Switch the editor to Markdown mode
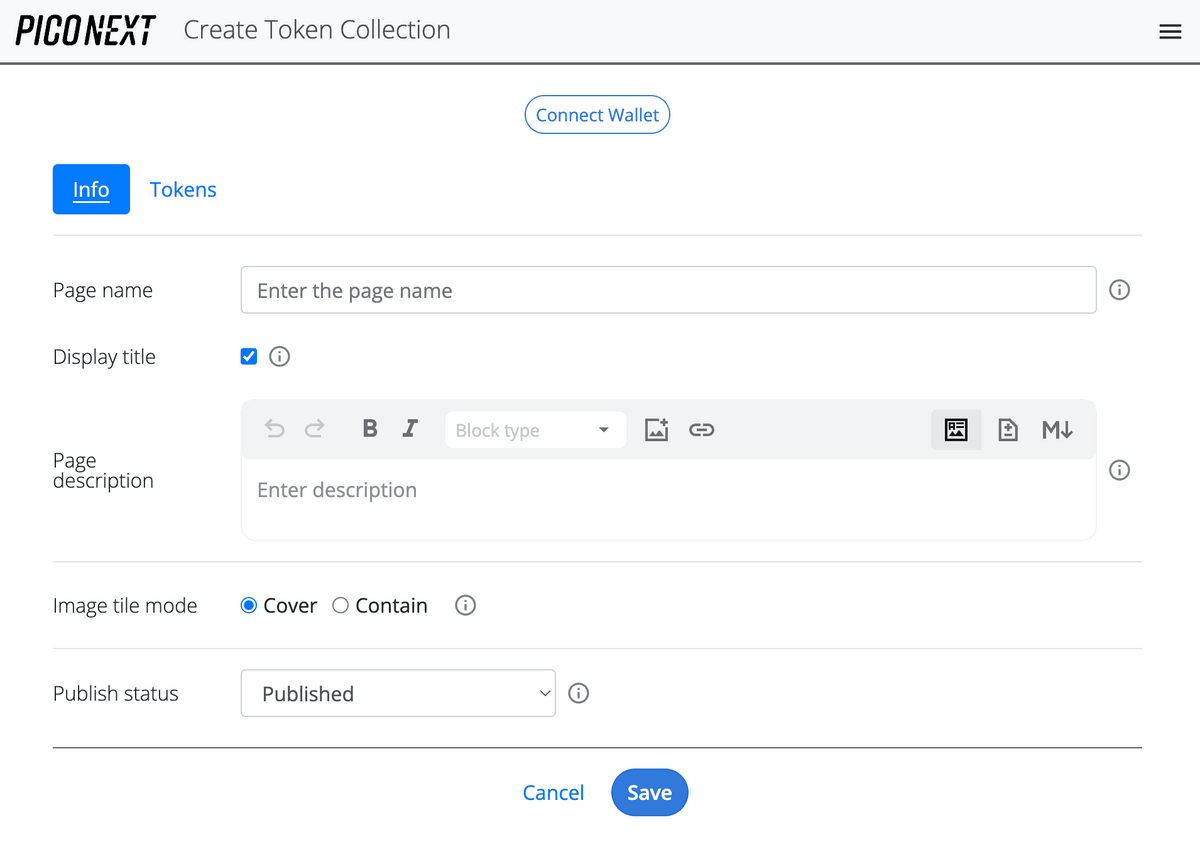This screenshot has width=1200, height=861. [1057, 429]
